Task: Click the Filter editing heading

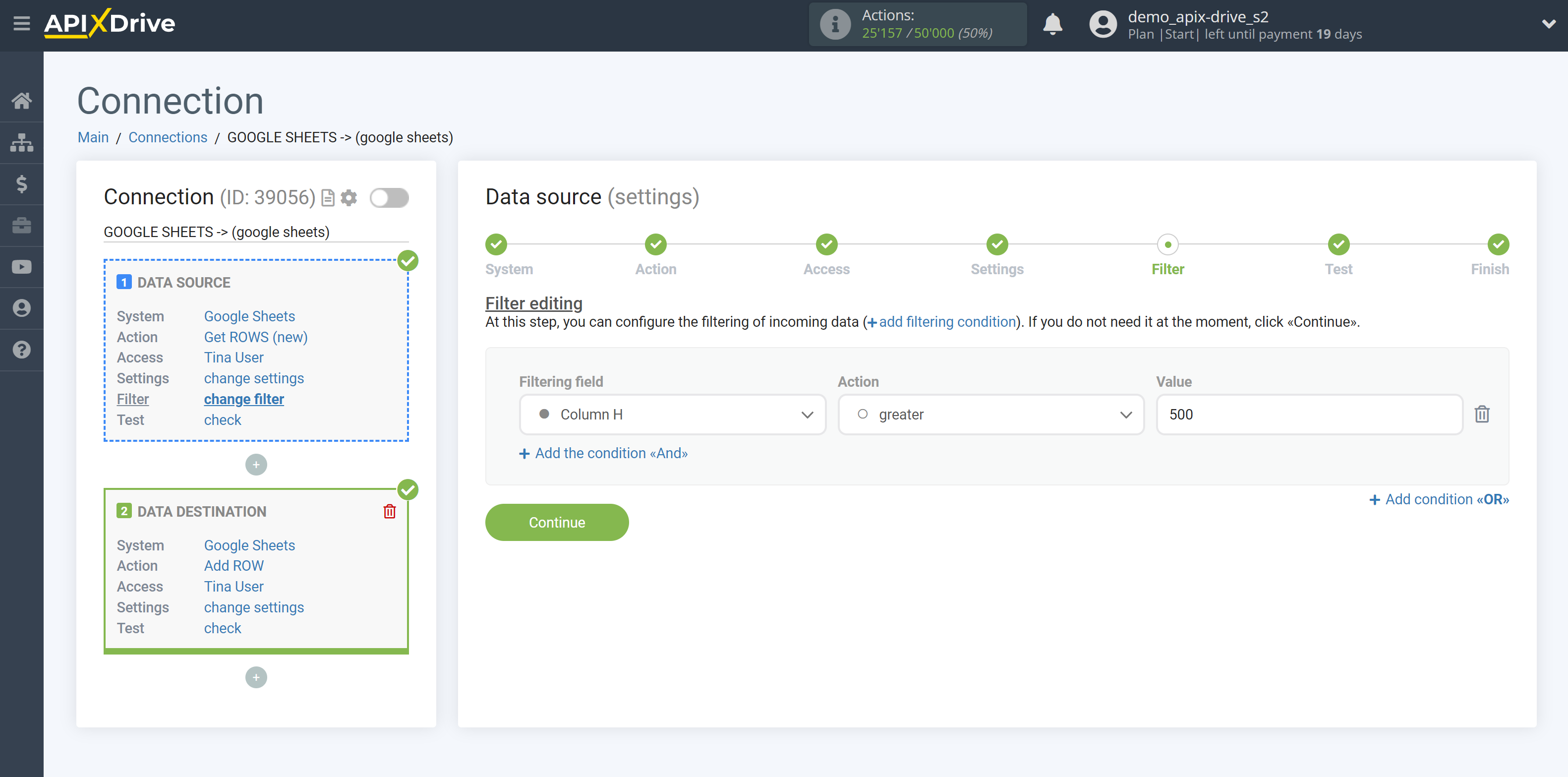Action: [533, 303]
